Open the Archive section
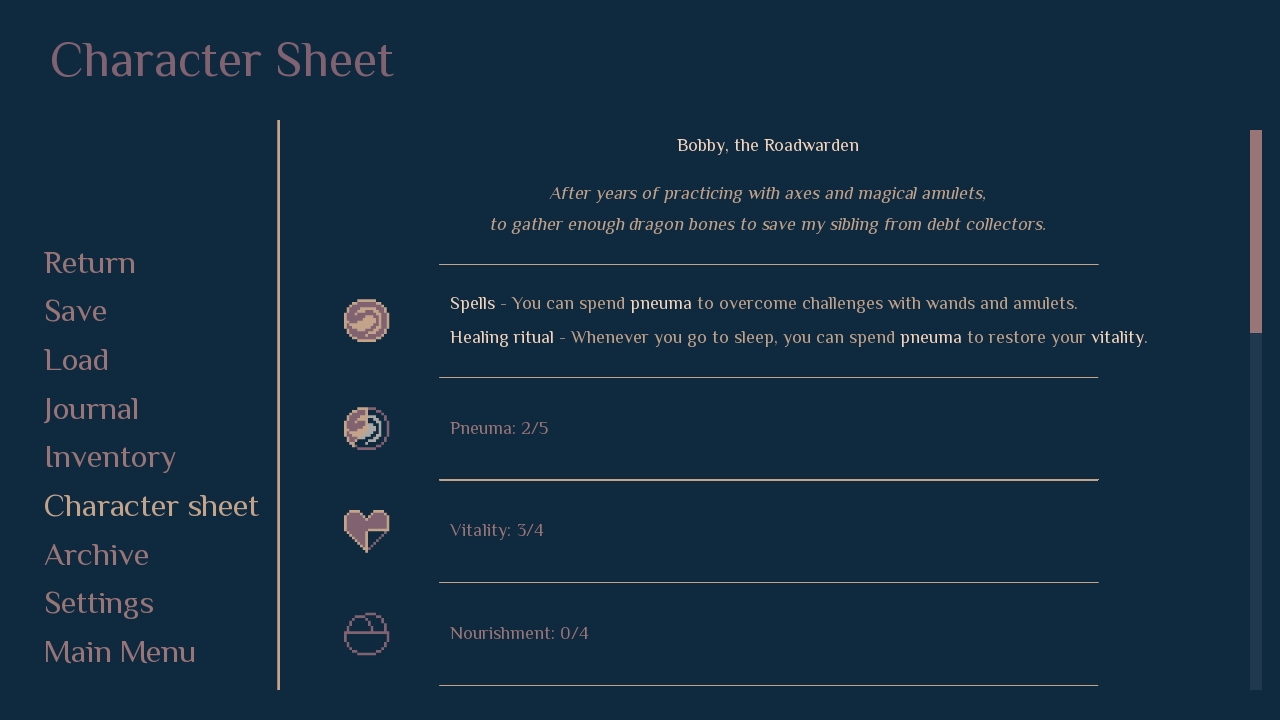 click(96, 554)
